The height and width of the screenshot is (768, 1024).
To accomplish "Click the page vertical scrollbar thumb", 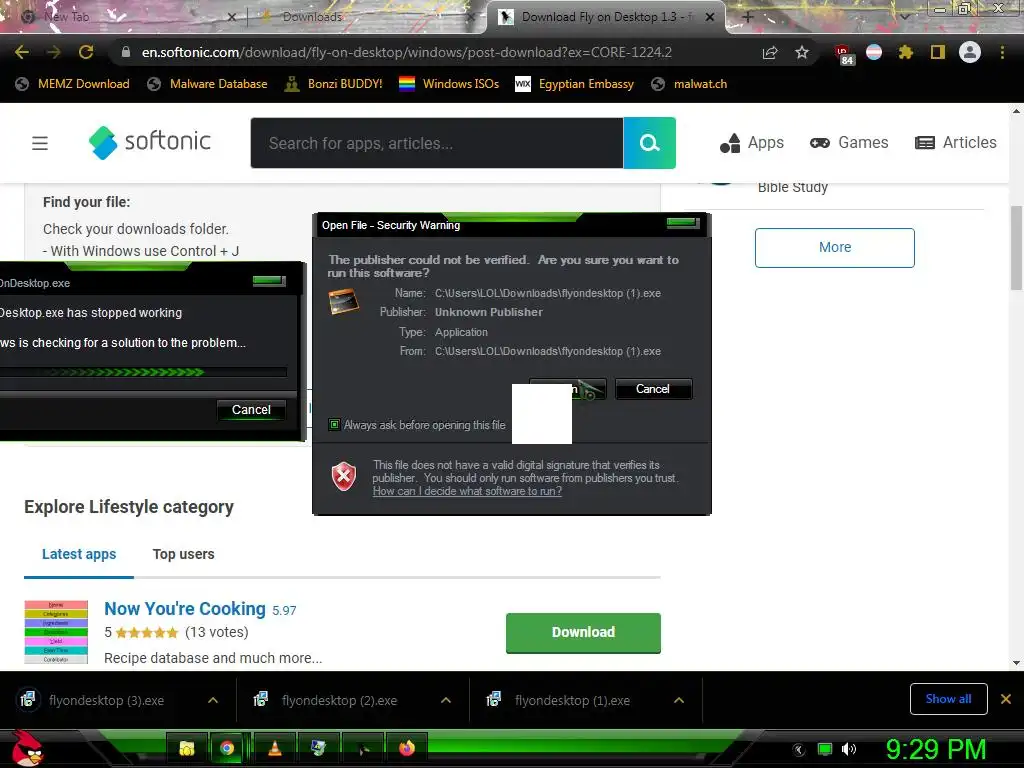I will tap(1016, 248).
